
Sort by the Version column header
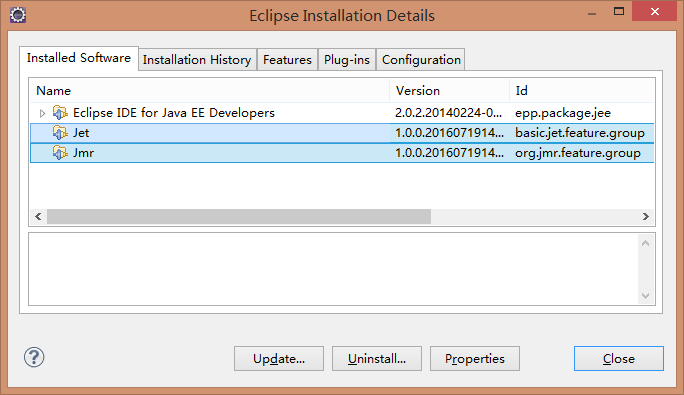coord(449,91)
